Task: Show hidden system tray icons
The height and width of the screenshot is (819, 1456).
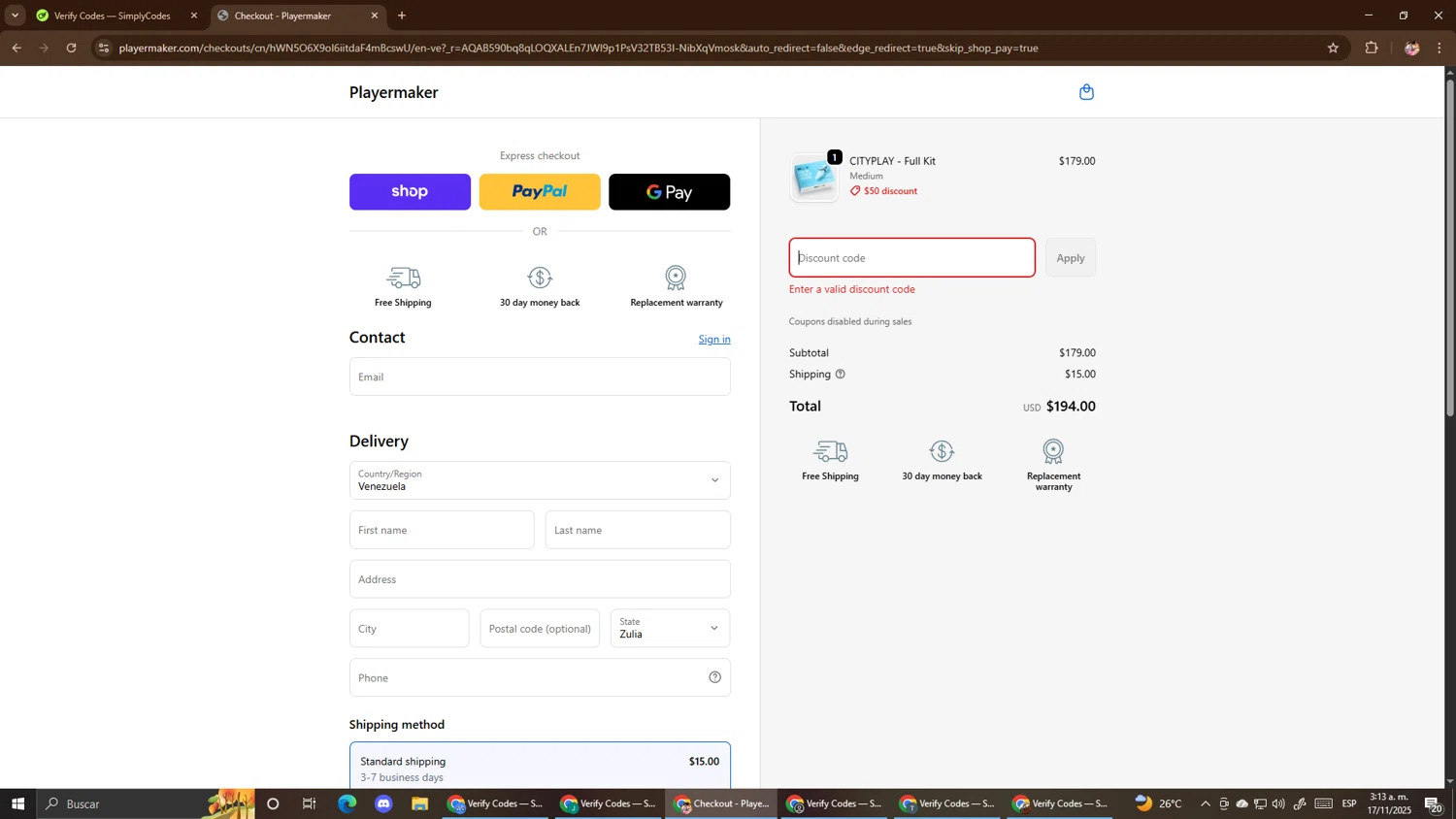Action: (1206, 803)
